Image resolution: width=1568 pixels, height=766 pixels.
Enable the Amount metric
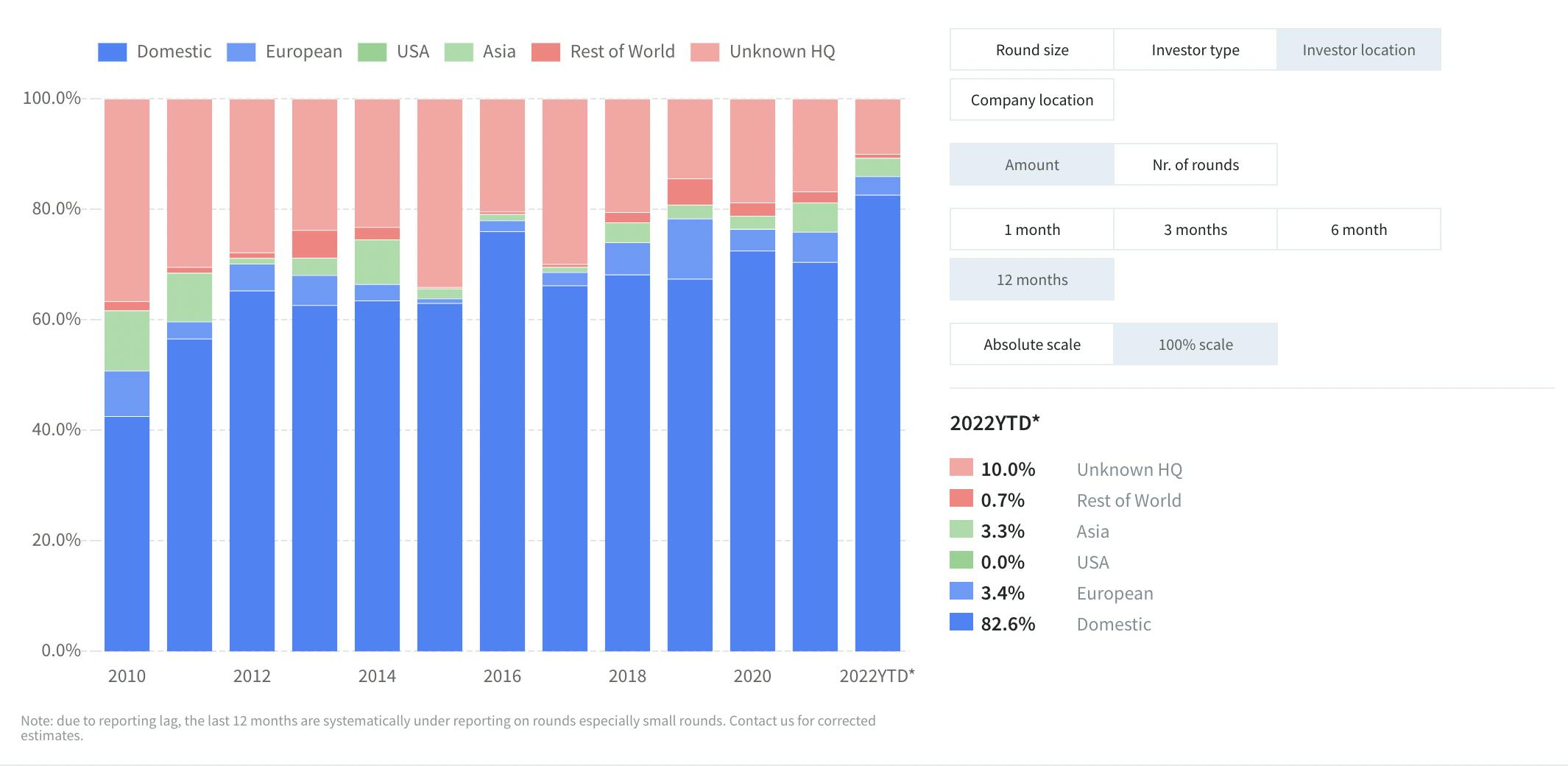pos(1031,164)
